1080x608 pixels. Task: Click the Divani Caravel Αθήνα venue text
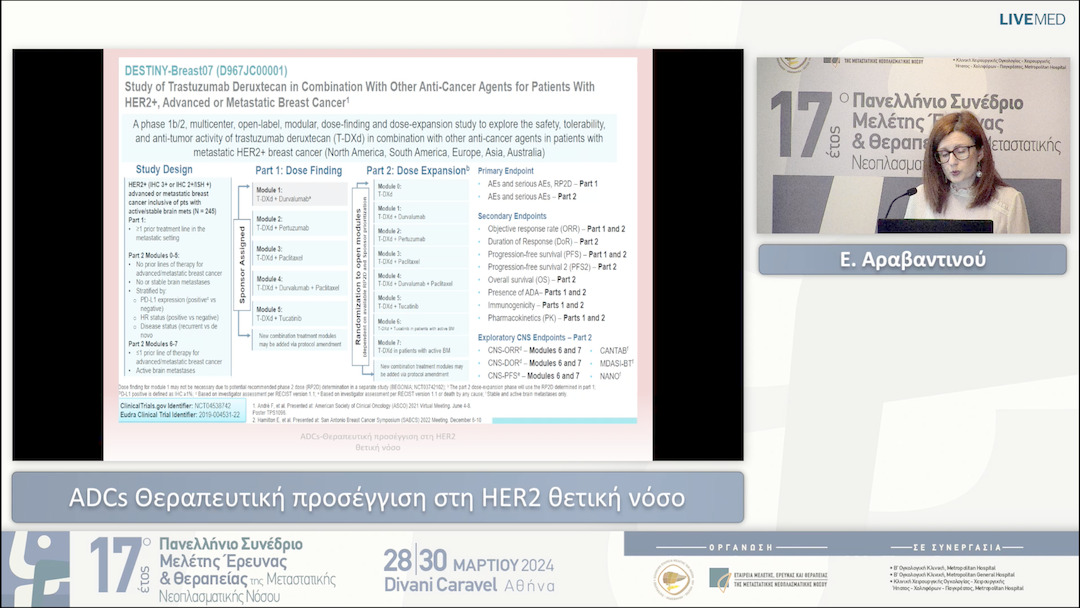click(469, 585)
